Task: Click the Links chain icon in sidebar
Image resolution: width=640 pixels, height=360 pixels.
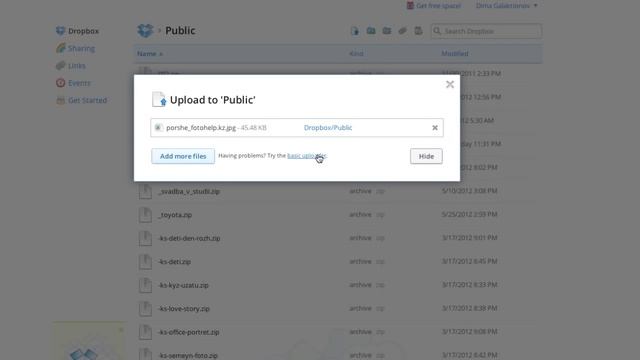Action: click(x=60, y=65)
